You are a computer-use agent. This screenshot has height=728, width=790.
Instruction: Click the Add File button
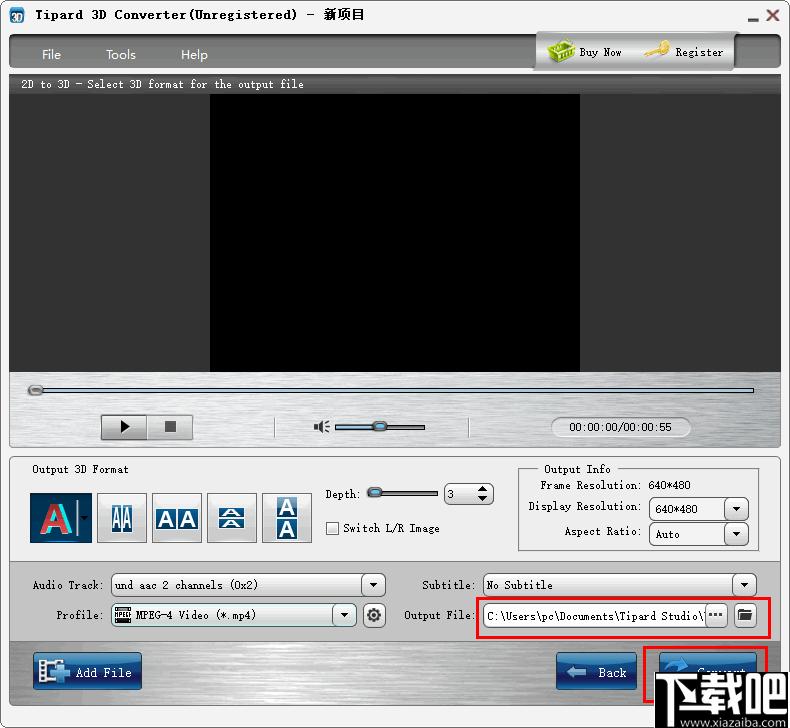coord(87,671)
